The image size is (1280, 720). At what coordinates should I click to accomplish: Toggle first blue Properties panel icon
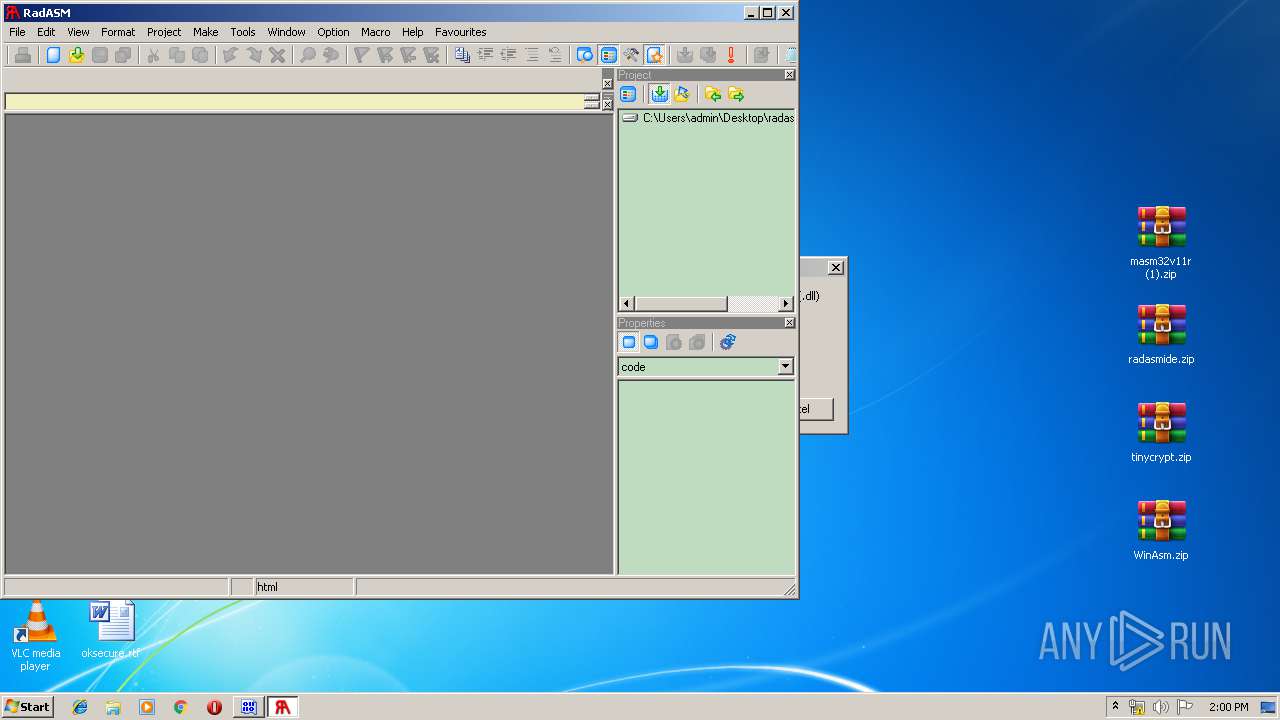(628, 342)
